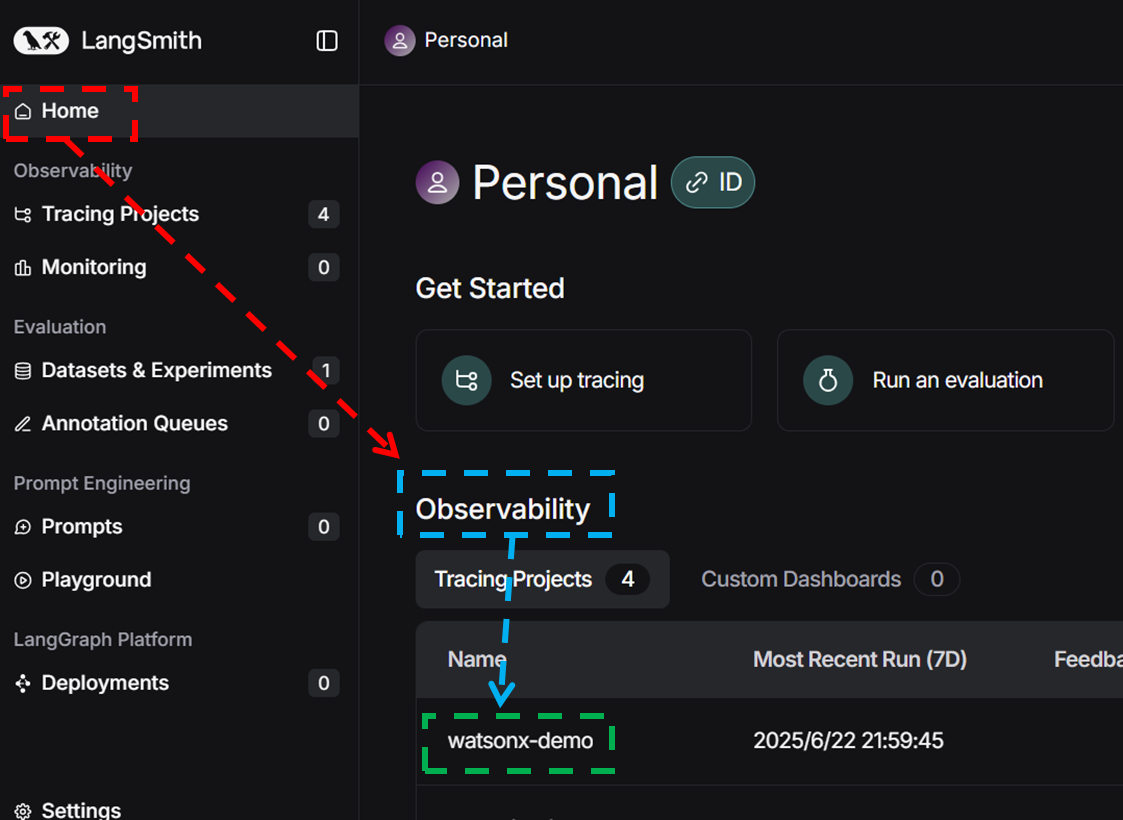
Task: Click the Run an evaluation flask icon
Action: [828, 380]
